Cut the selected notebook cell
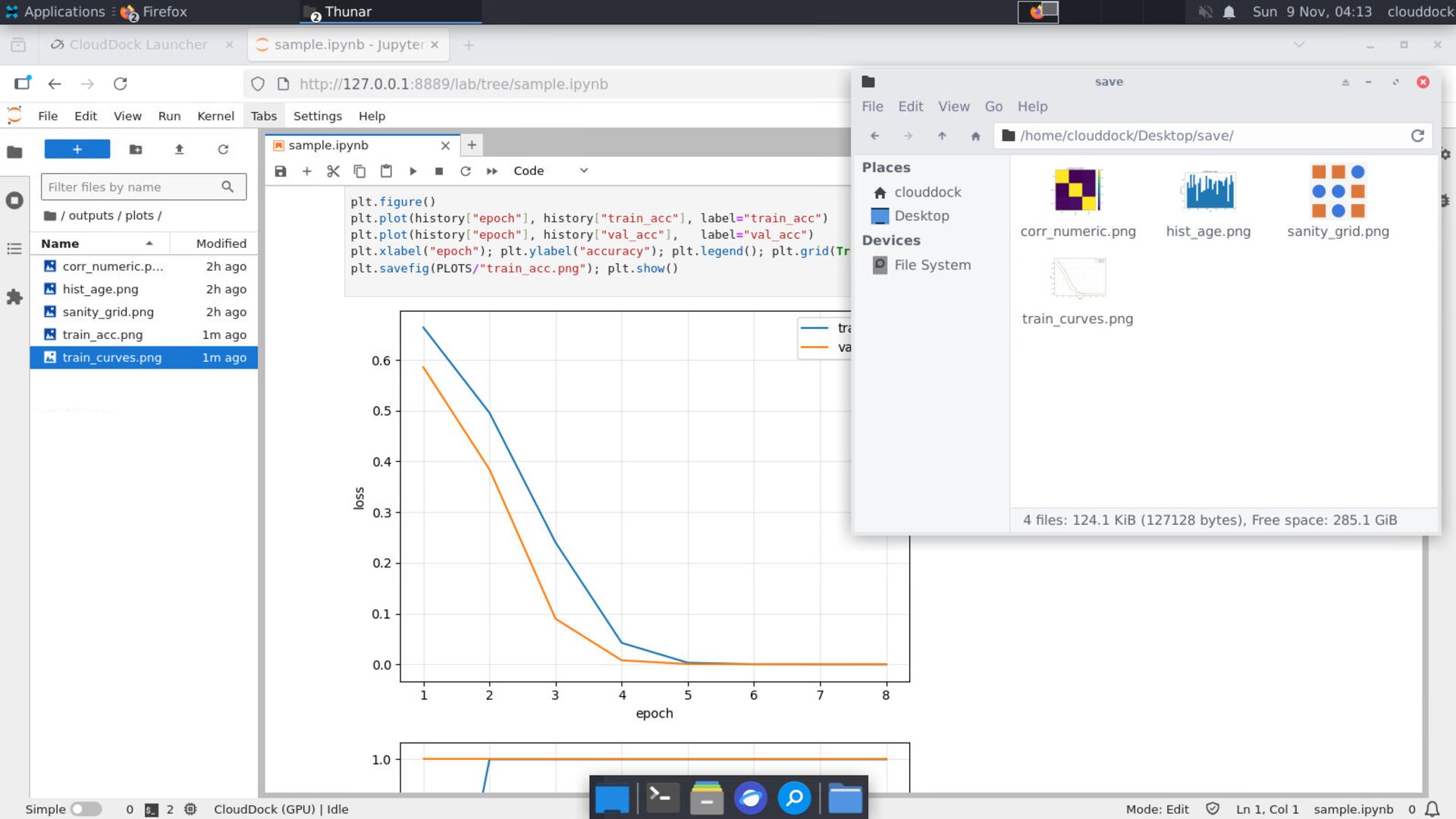 point(333,171)
